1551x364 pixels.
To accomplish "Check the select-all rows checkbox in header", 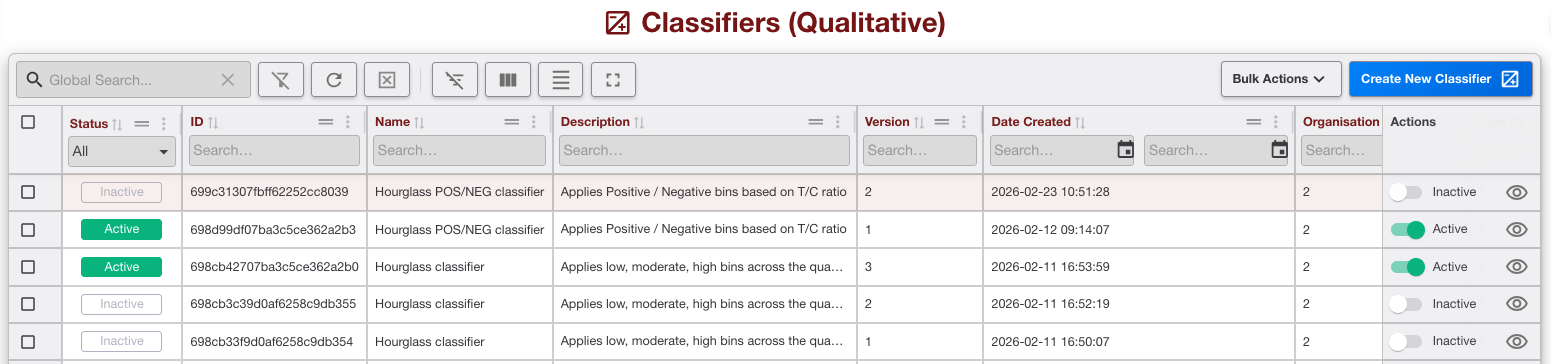I will point(28,122).
